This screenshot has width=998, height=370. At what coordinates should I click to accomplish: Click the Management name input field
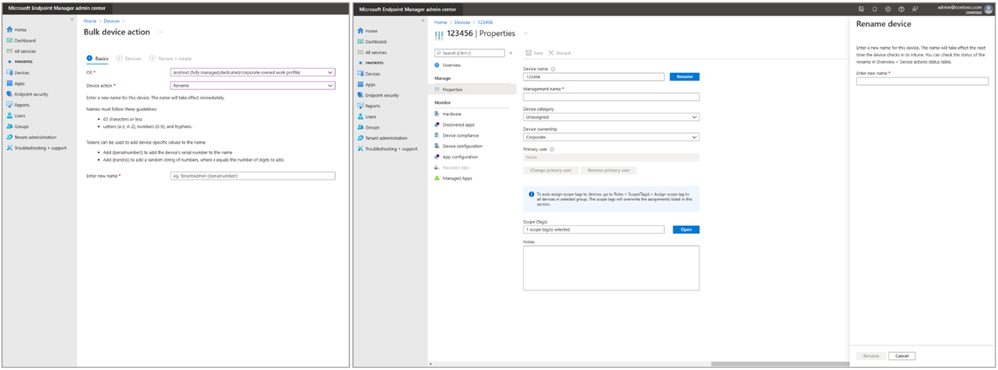[611, 97]
